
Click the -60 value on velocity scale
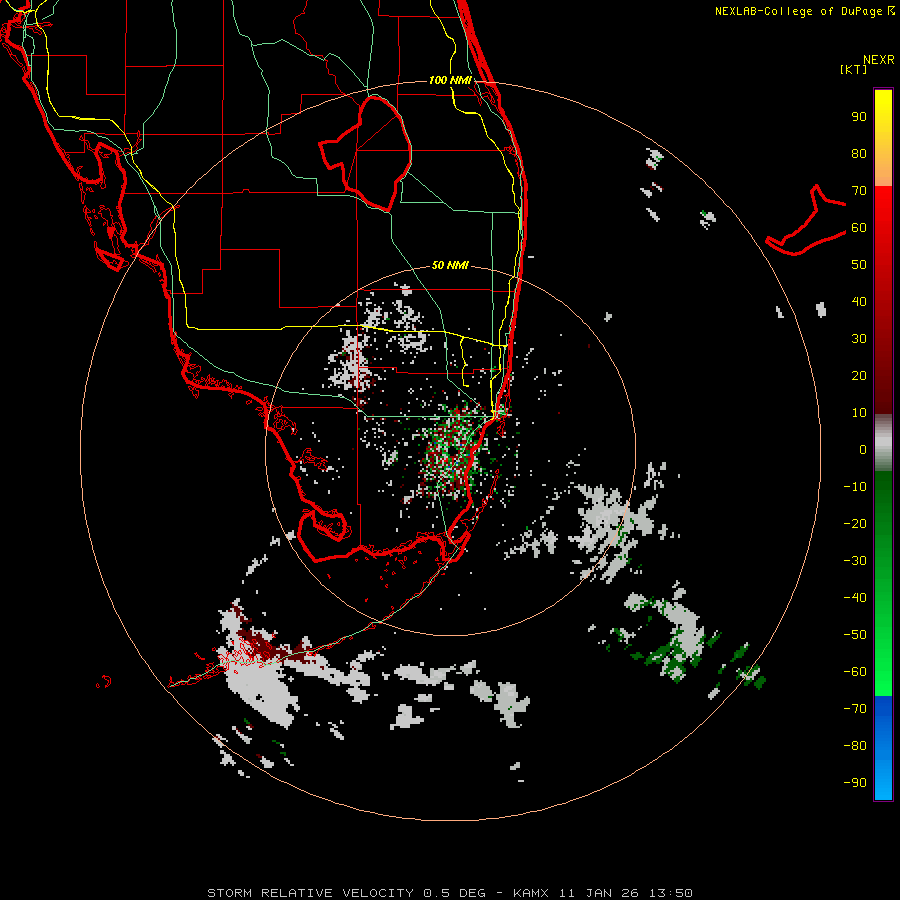click(855, 672)
